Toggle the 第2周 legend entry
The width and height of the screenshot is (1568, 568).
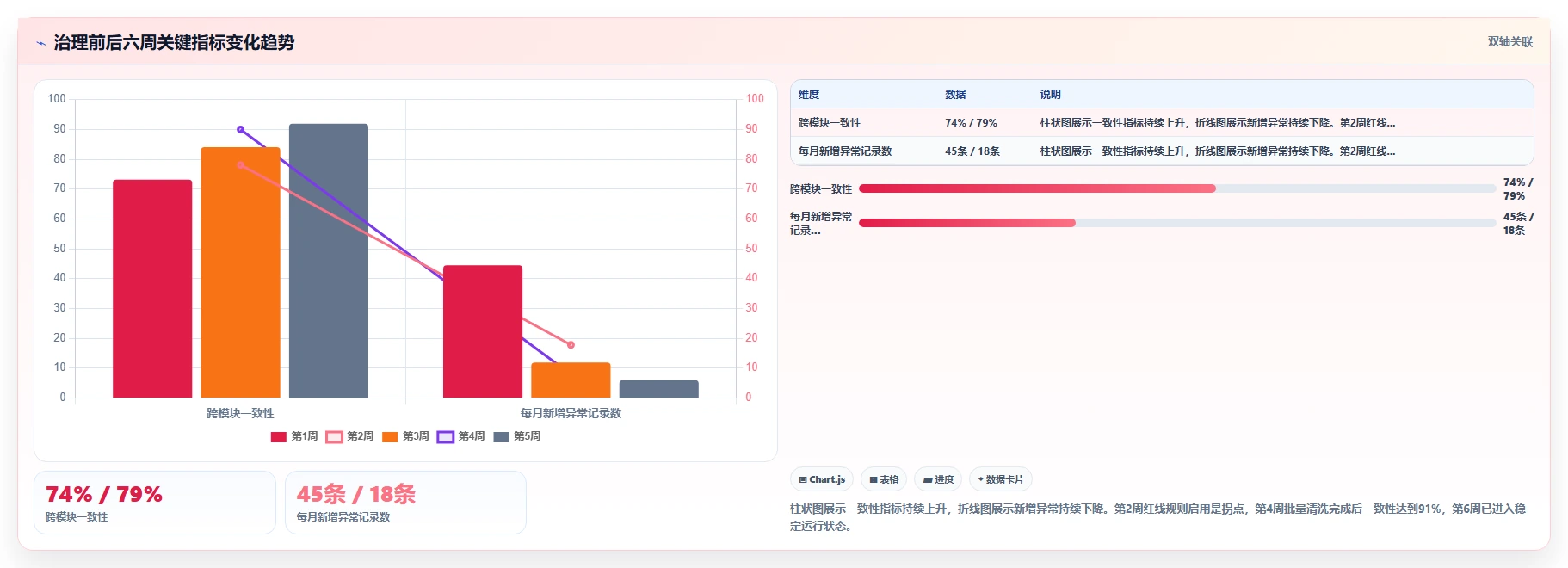[349, 436]
